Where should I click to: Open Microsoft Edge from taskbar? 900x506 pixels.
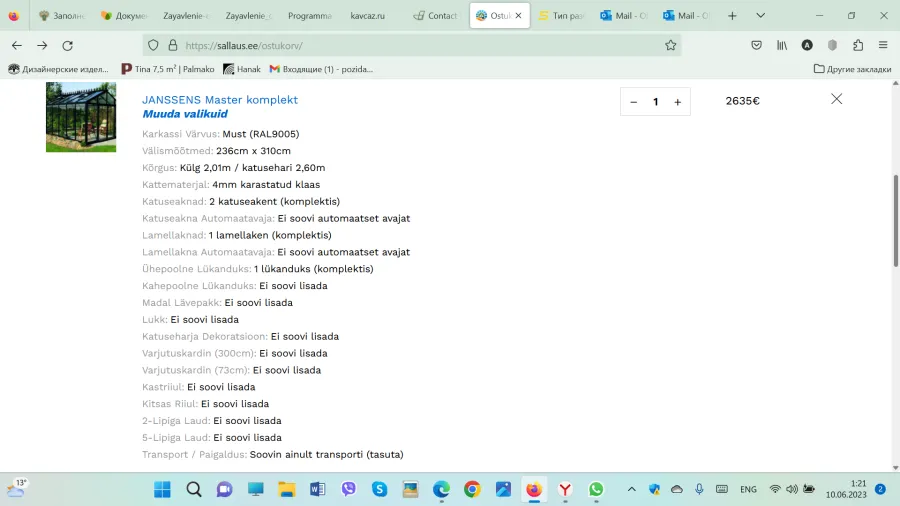[441, 489]
